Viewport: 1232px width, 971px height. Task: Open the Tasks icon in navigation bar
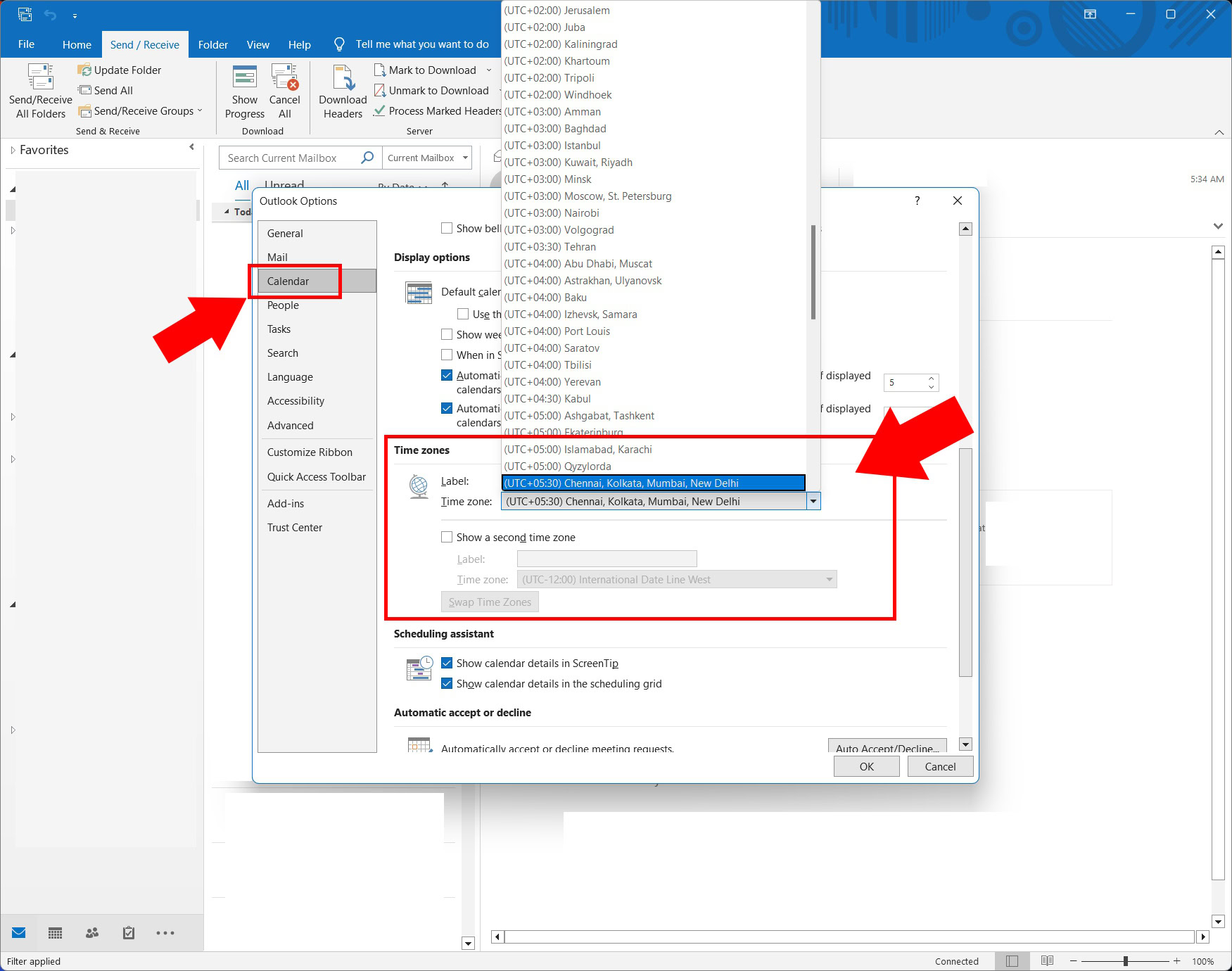coord(128,932)
